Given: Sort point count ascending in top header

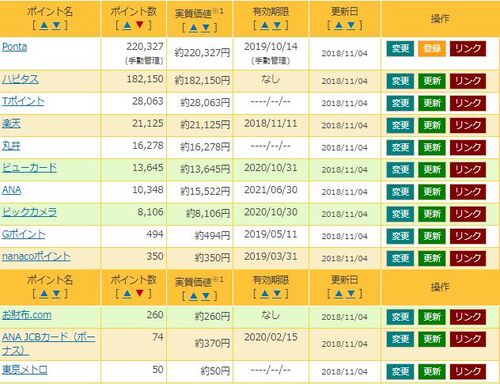Looking at the screenshot, I should pos(127,25).
